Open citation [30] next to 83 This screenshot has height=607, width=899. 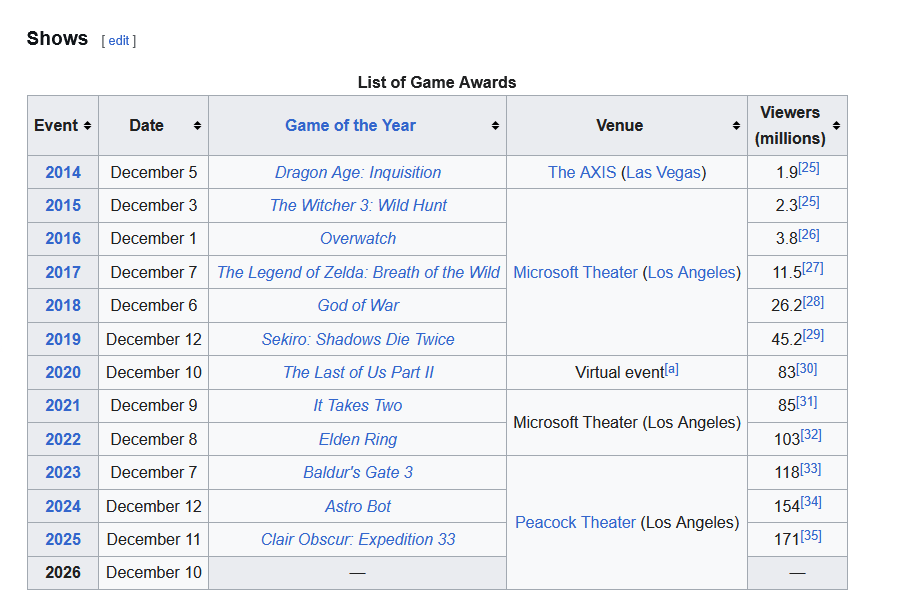tap(807, 369)
